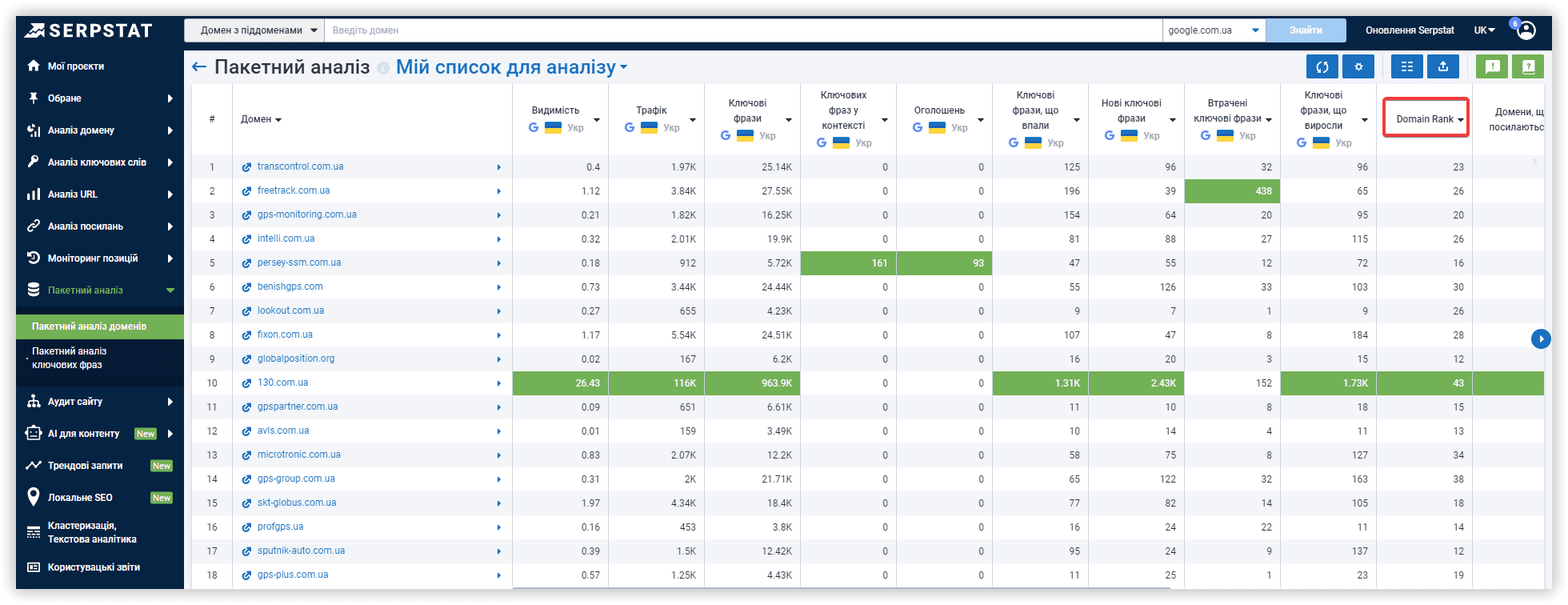
Task: Go back using the left arrow icon
Action: pyautogui.click(x=199, y=67)
